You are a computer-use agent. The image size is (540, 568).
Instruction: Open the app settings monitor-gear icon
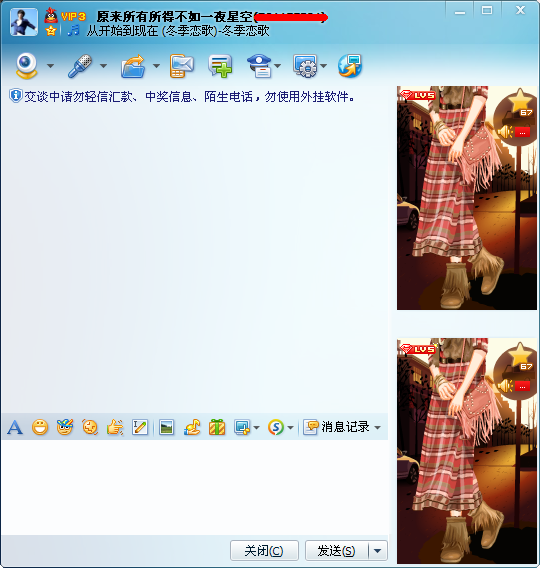point(305,66)
